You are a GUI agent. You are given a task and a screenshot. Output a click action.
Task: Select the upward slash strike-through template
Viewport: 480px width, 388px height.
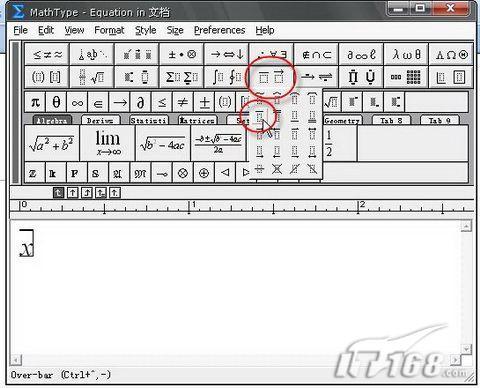click(295, 169)
